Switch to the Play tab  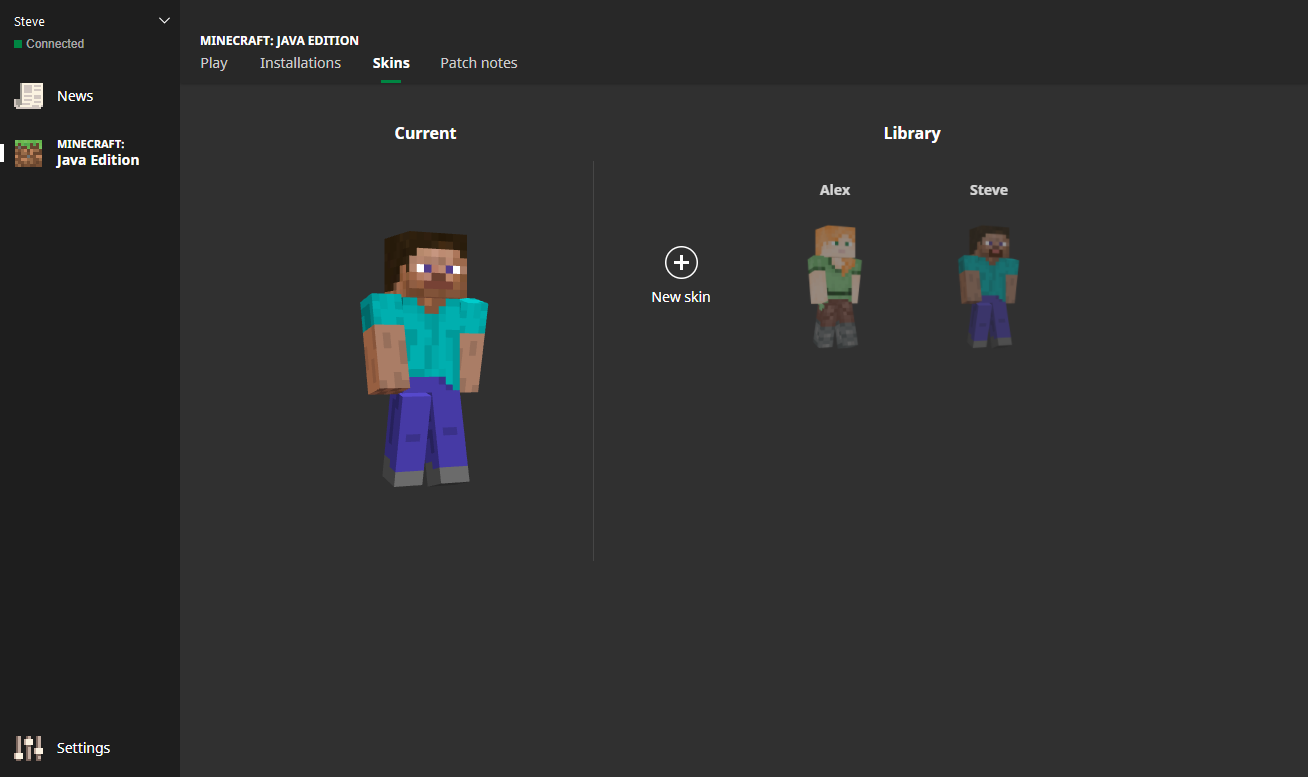(214, 63)
